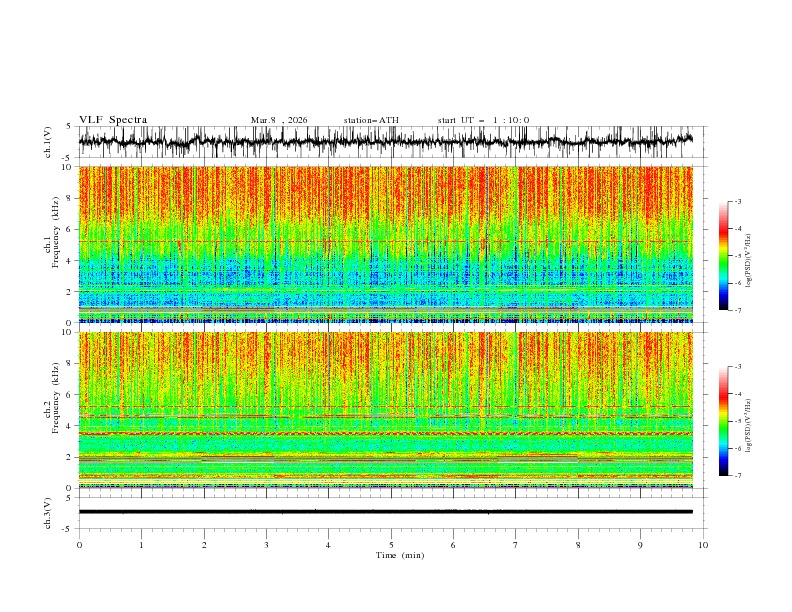This screenshot has height=612, width=792.
Task: Click the upper "log(PSD)(V²/Hz)" colorbar label
Action: 748,261
